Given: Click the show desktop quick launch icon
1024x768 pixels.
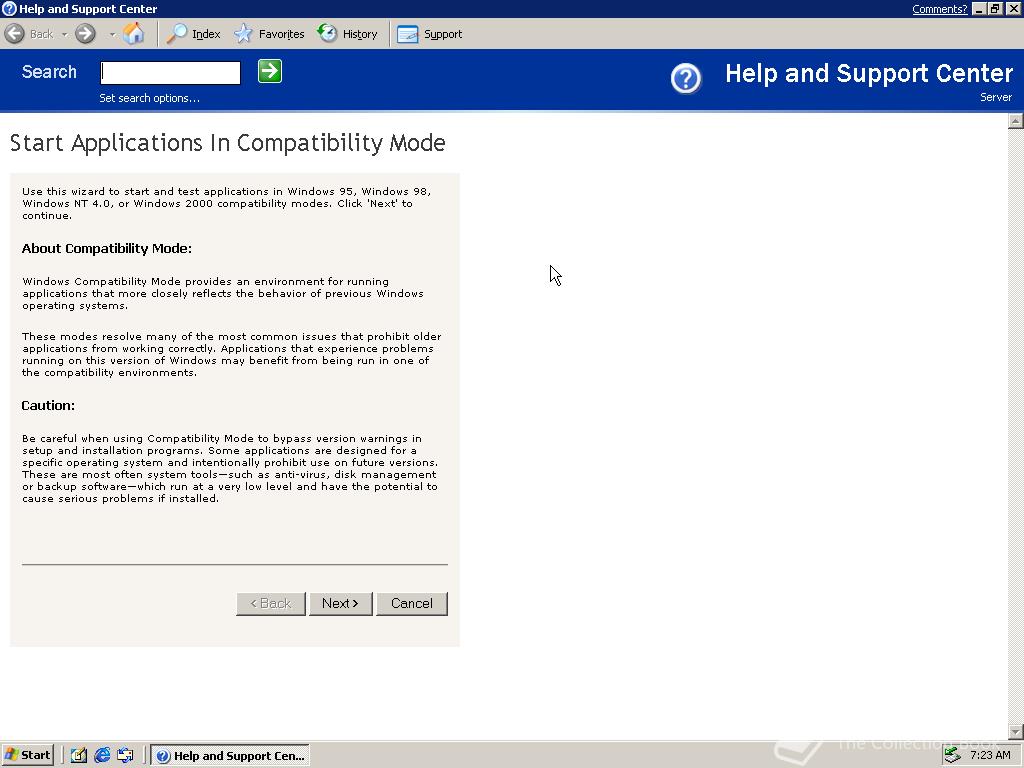Looking at the screenshot, I should (125, 755).
